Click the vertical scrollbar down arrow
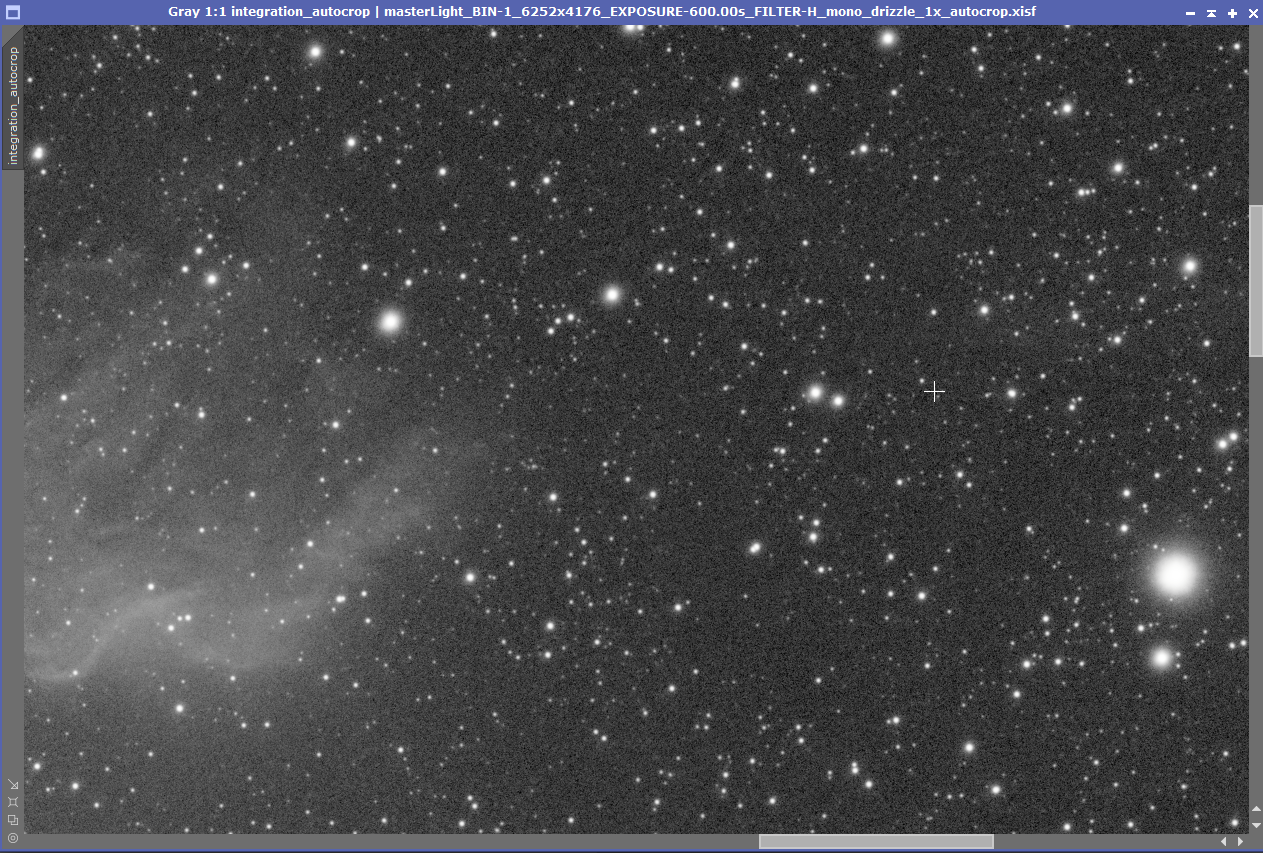 click(x=1256, y=825)
